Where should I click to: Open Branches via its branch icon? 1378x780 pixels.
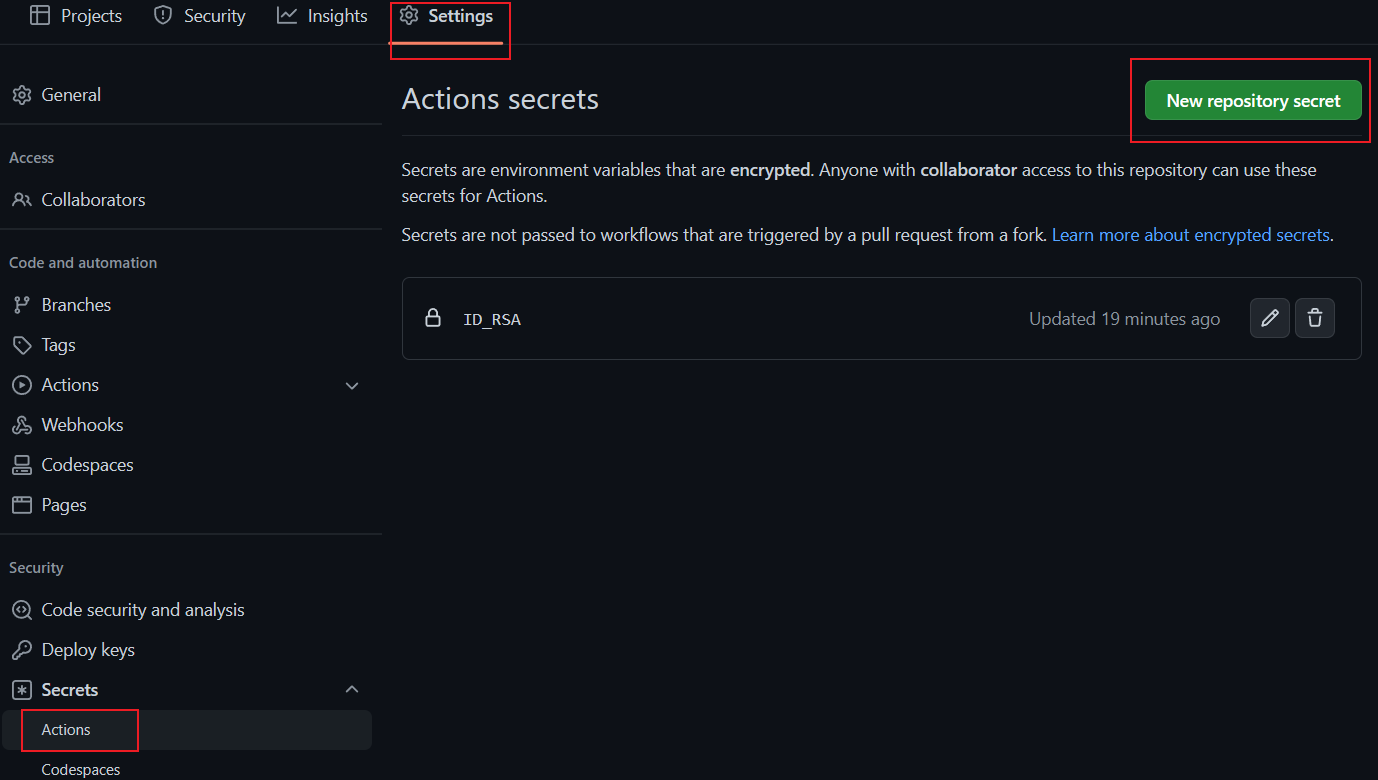tap(21, 304)
